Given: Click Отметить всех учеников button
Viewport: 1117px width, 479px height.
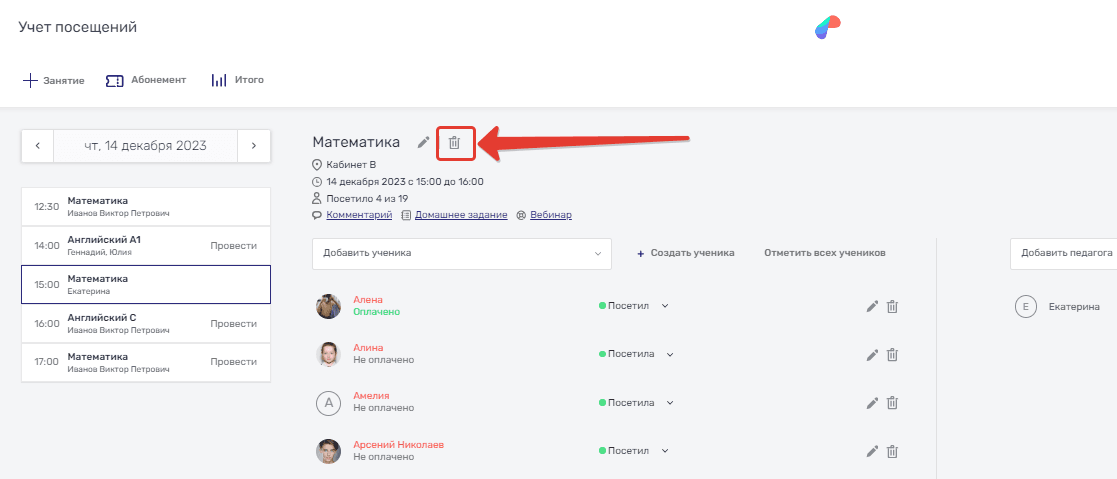Looking at the screenshot, I should point(824,253).
